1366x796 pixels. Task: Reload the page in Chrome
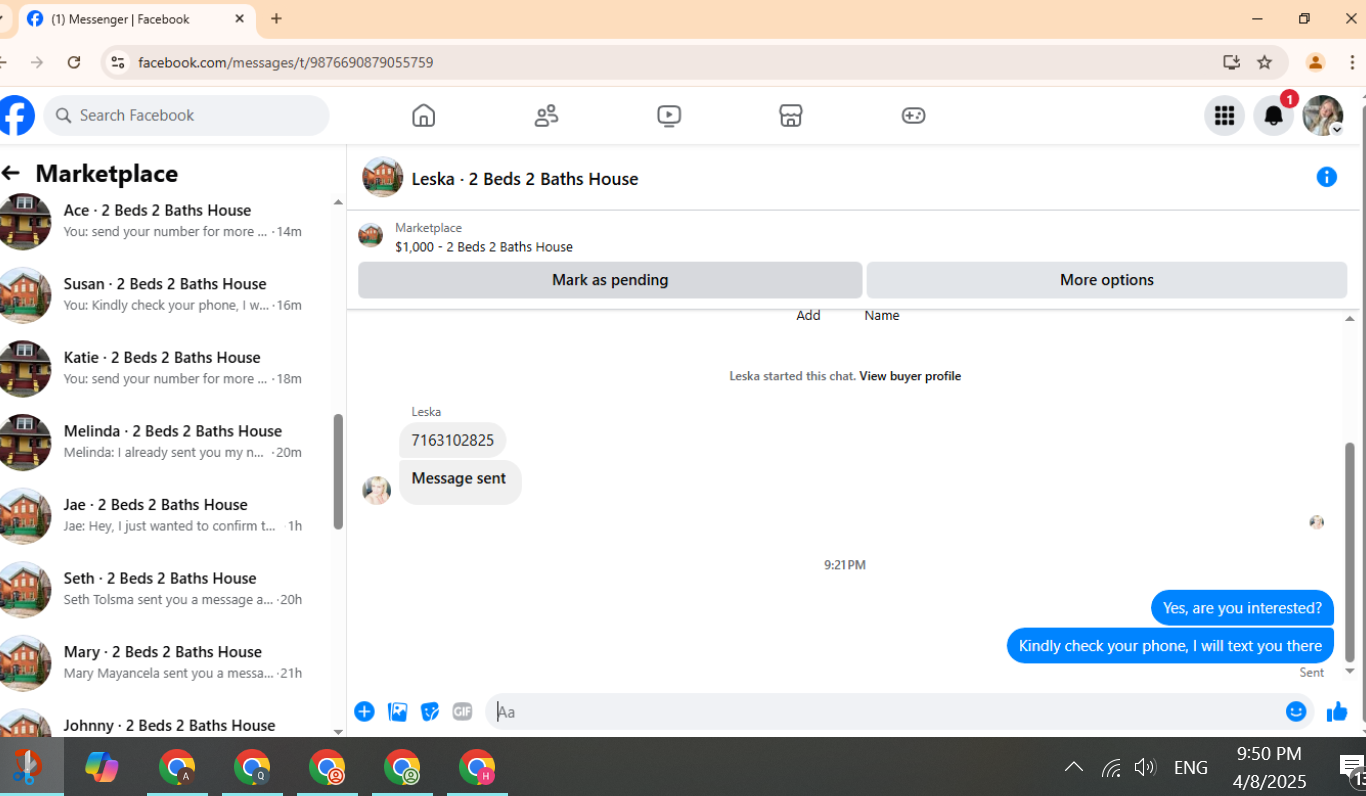[74, 62]
